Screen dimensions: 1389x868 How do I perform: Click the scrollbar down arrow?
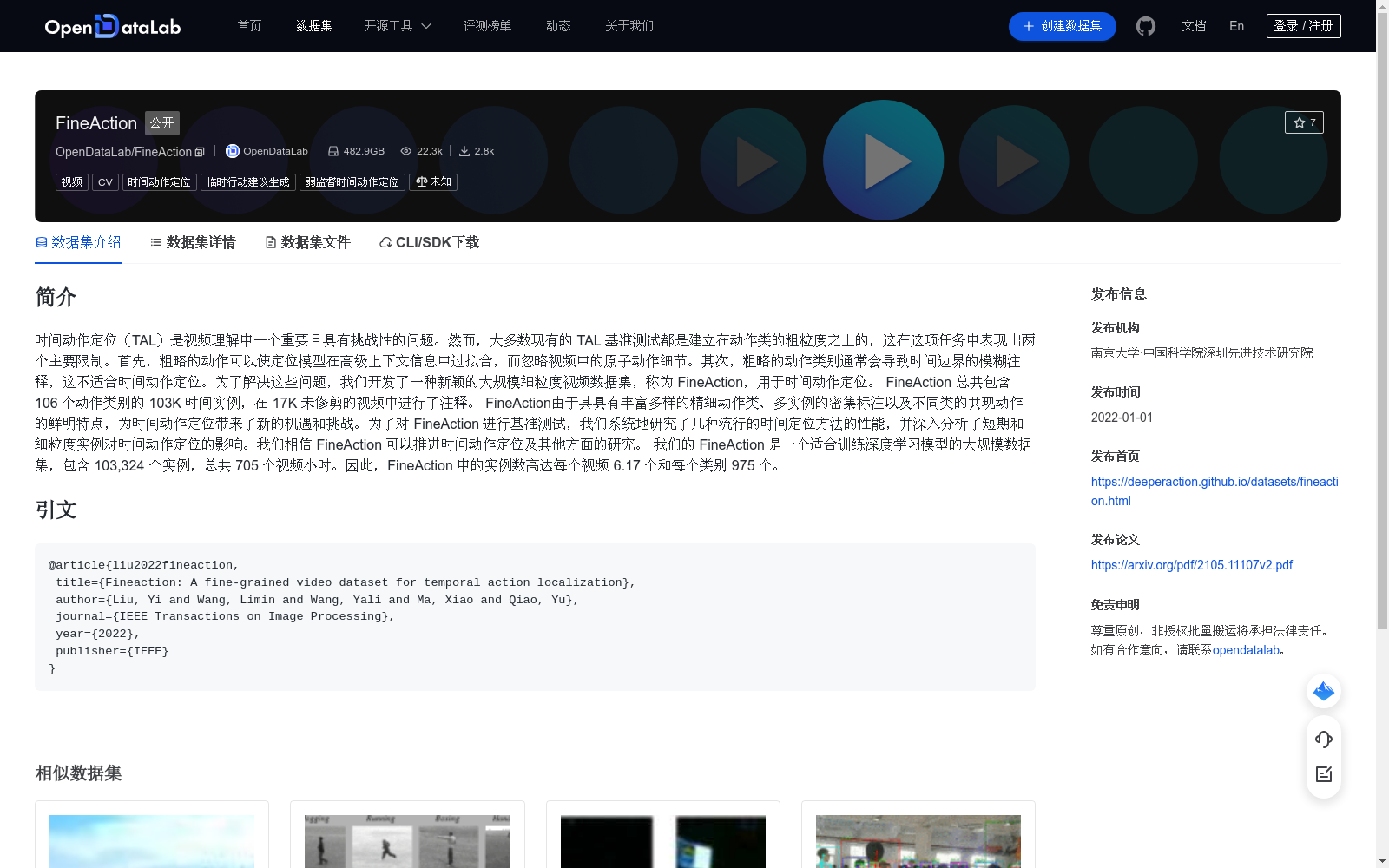[1382, 861]
